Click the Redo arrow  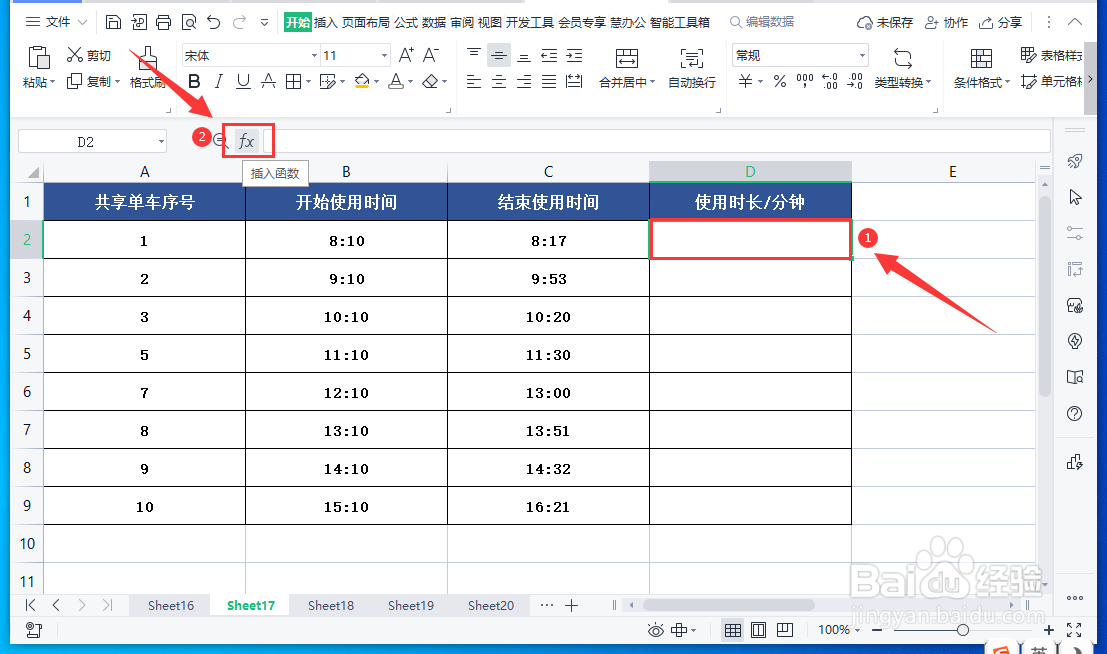pos(239,22)
